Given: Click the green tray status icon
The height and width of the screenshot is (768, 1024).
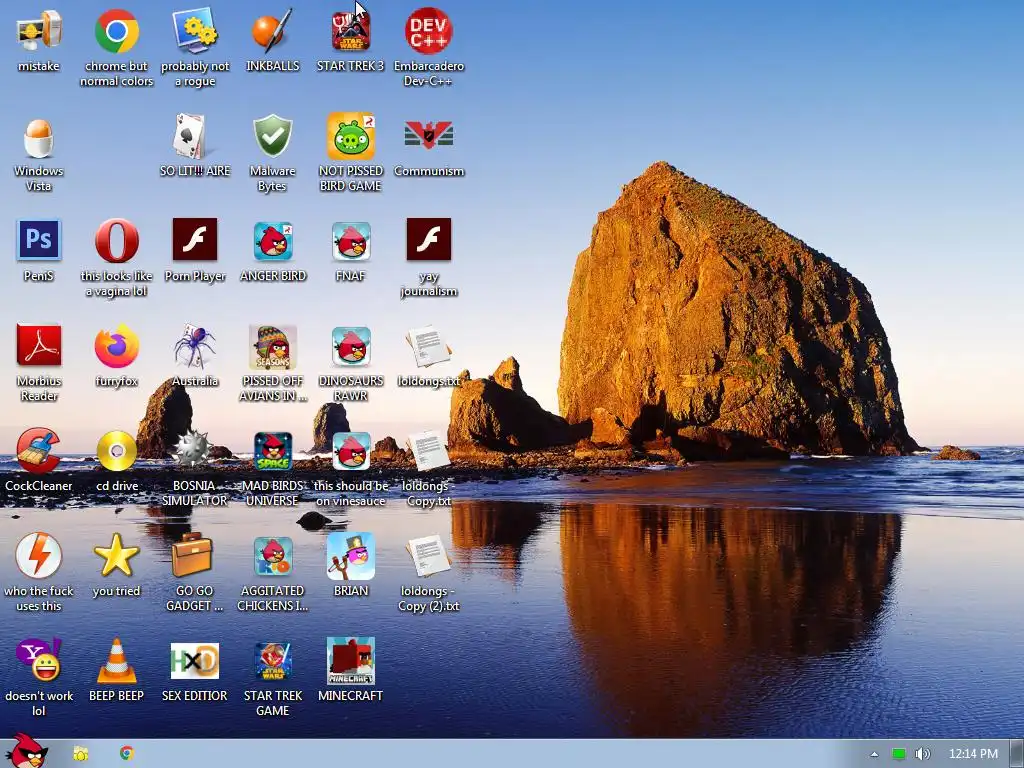Looking at the screenshot, I should coord(899,754).
